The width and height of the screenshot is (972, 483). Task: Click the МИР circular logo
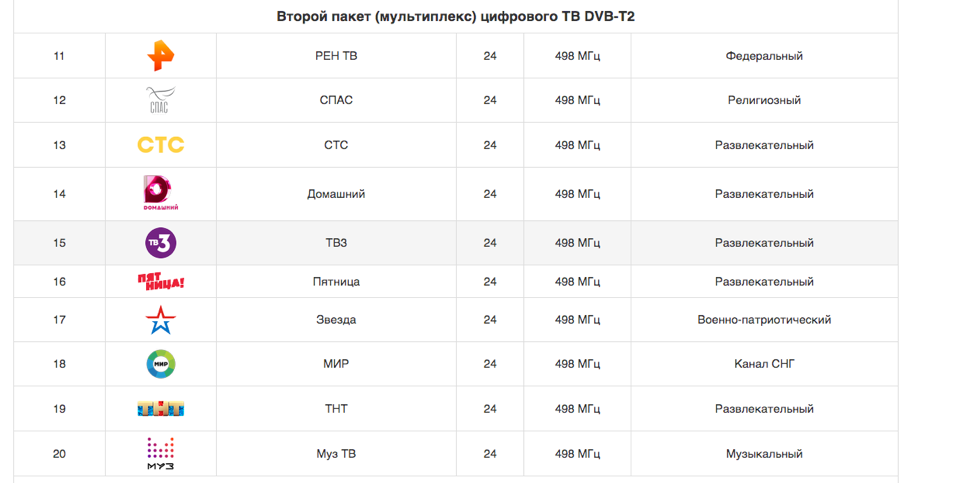161,364
